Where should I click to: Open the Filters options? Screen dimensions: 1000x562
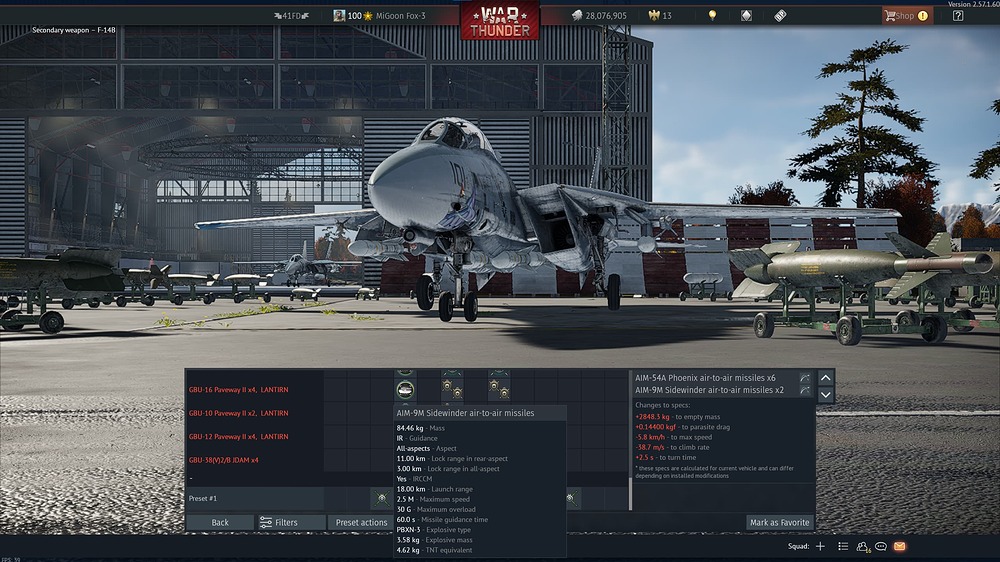[x=291, y=522]
